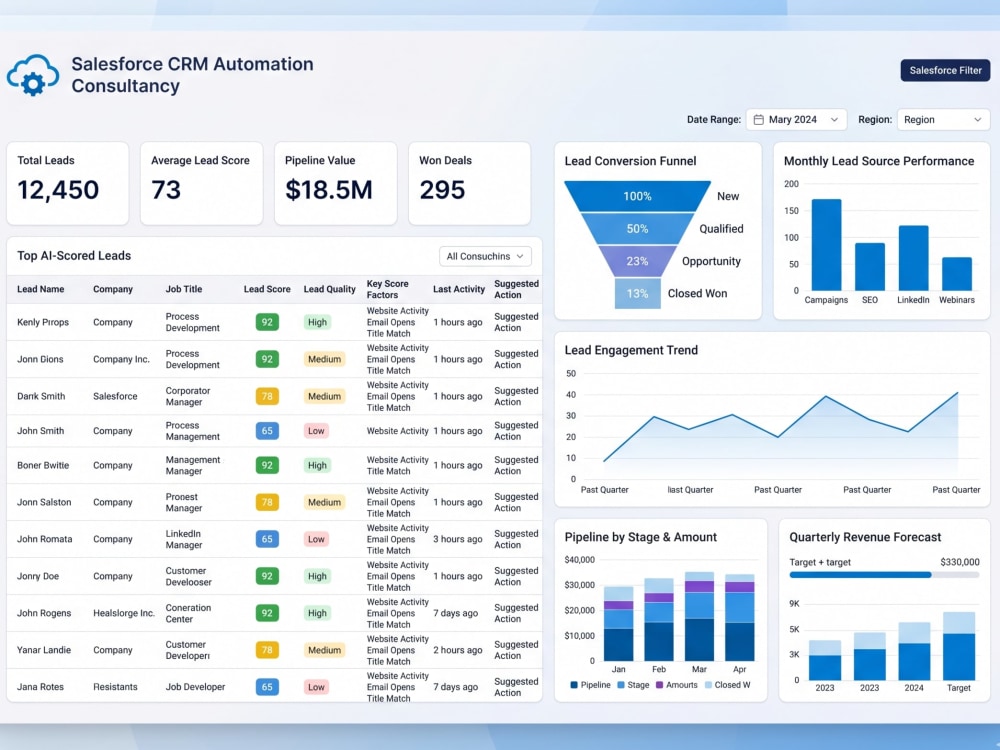This screenshot has height=750, width=1000.
Task: Open the Date Range dropdown showing Mary 2024
Action: point(797,120)
